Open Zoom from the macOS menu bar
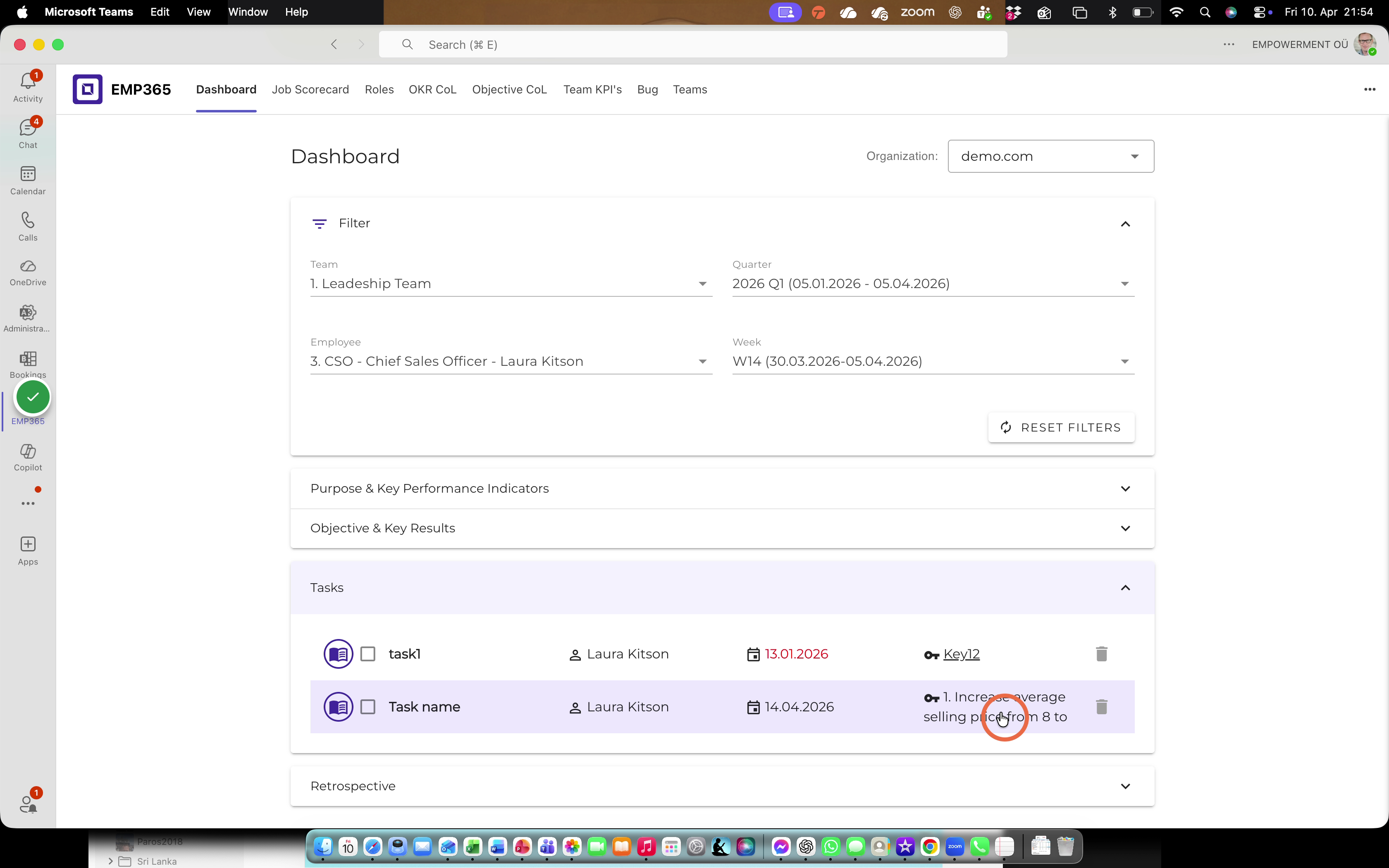Image resolution: width=1389 pixels, height=868 pixels. (x=917, y=12)
